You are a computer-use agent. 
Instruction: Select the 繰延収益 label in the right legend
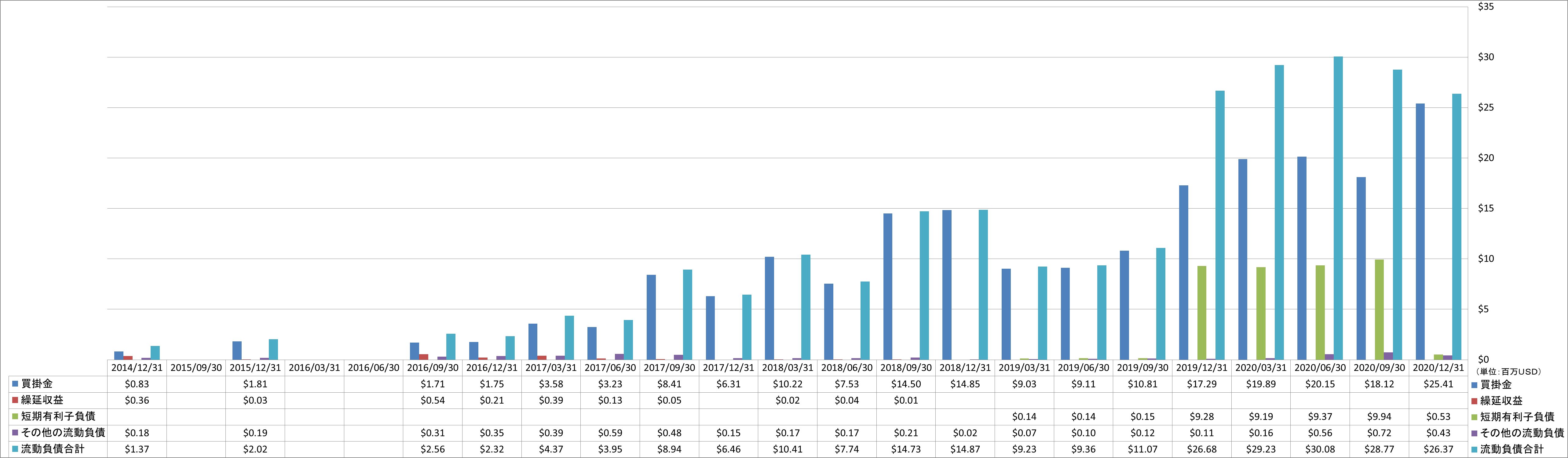pos(1501,401)
